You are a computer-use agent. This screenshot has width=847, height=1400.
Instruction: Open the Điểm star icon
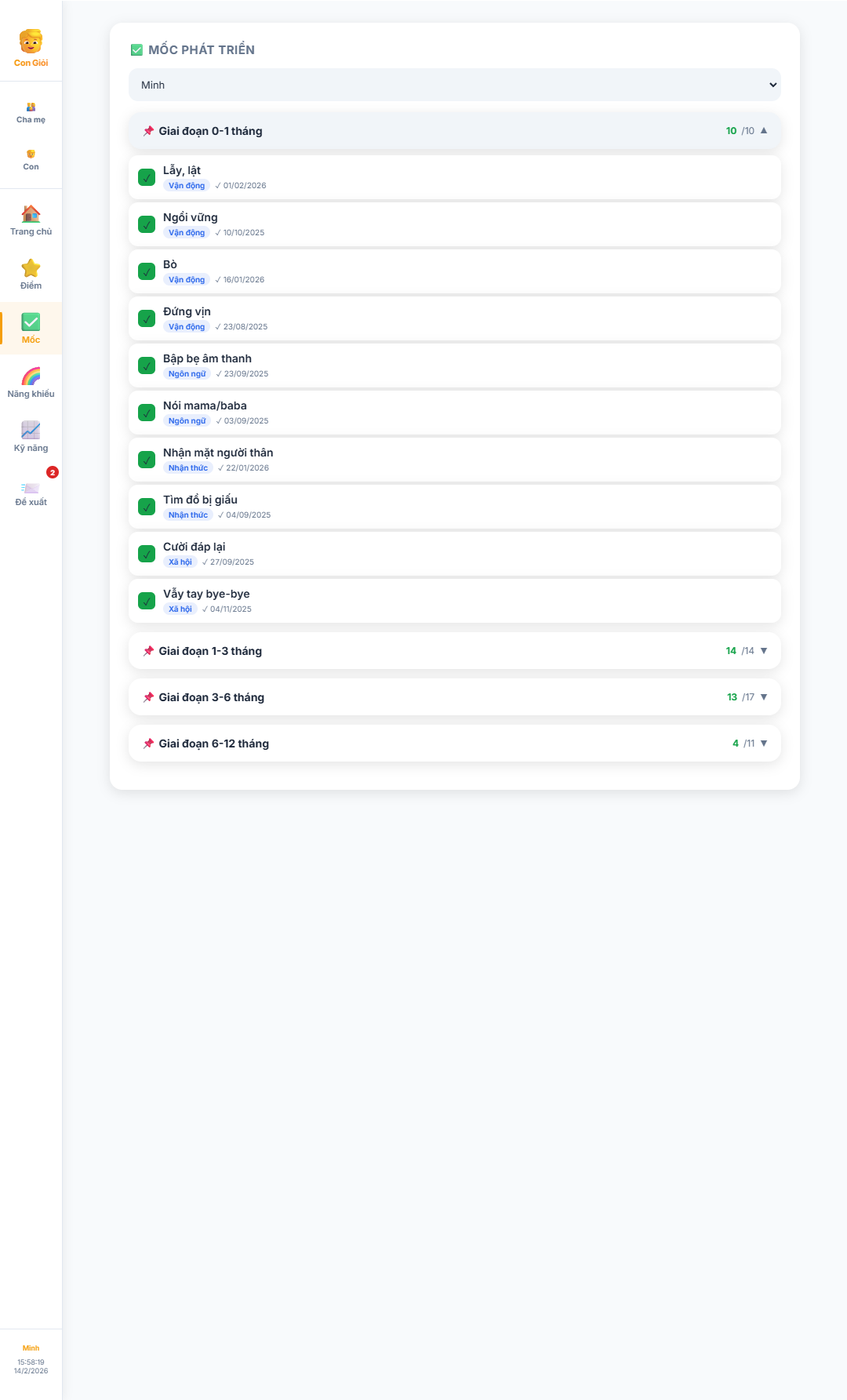click(31, 268)
